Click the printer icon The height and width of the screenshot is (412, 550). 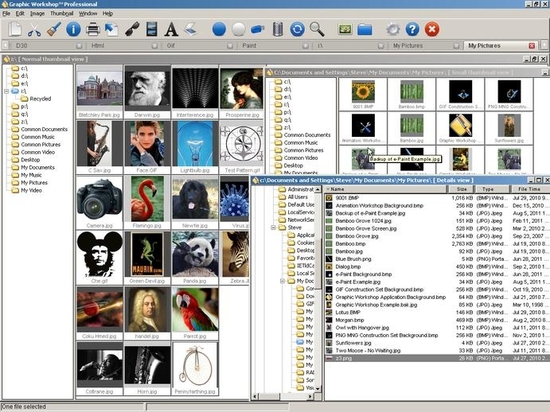click(93, 29)
